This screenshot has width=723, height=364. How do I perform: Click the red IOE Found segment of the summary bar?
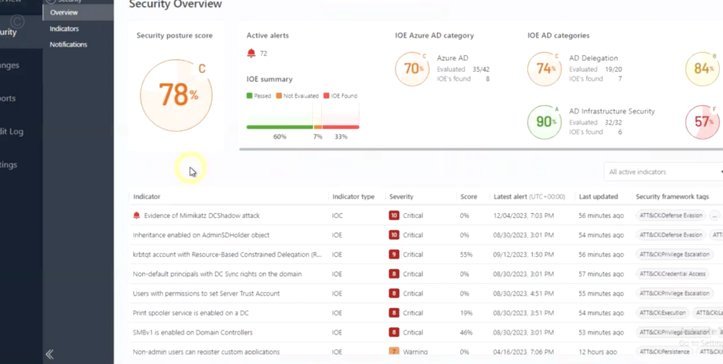pyautogui.click(x=341, y=127)
